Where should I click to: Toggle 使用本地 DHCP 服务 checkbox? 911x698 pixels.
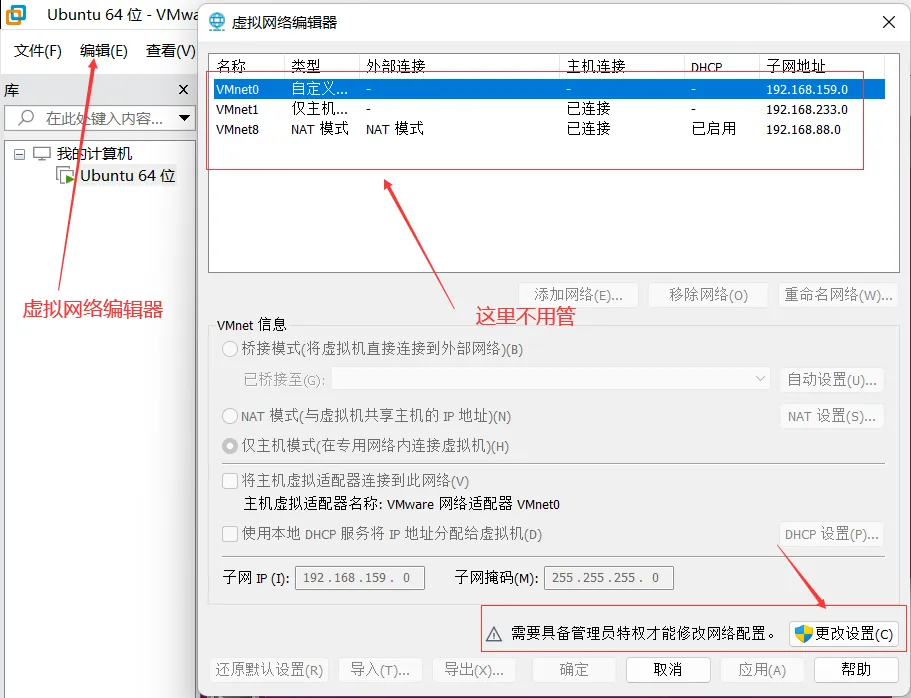pos(230,534)
